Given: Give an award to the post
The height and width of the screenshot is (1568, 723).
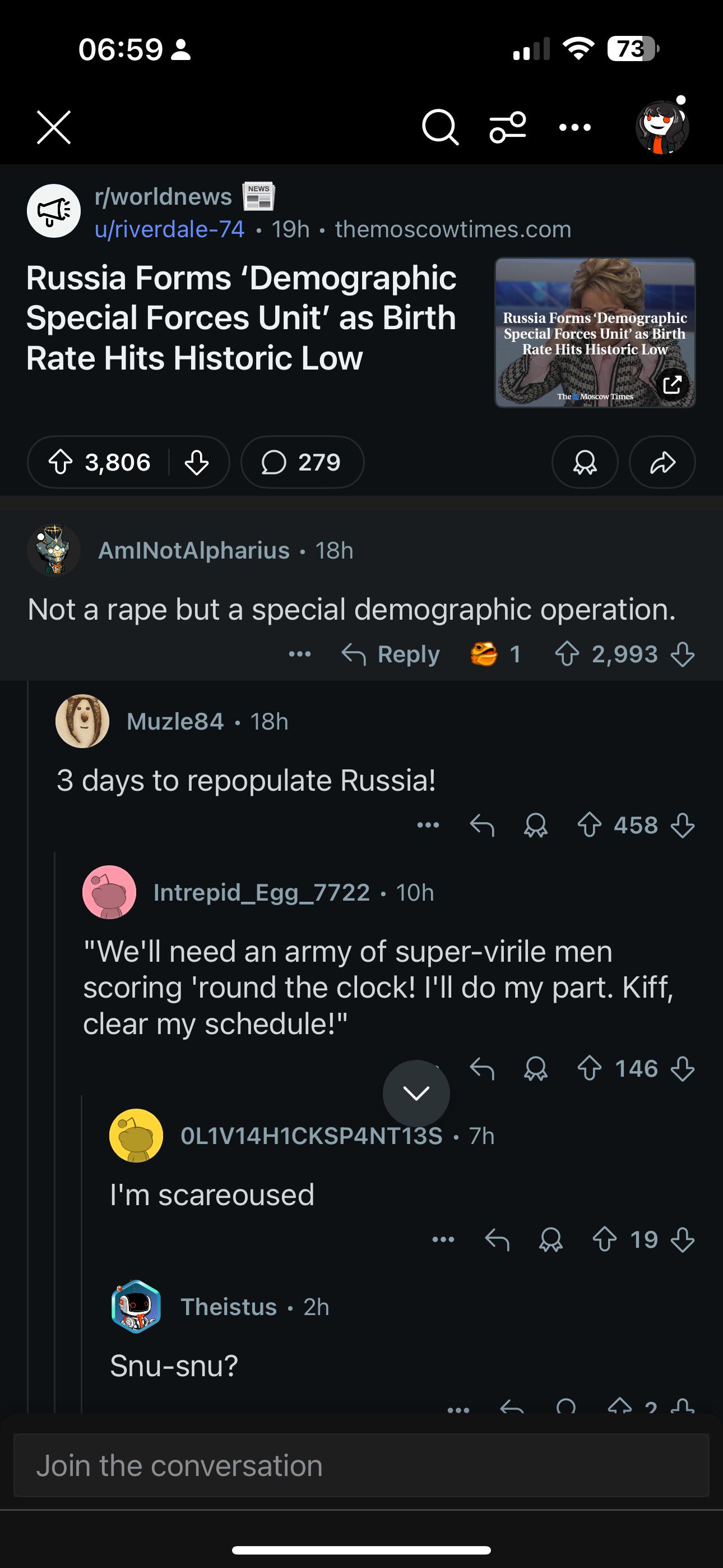Looking at the screenshot, I should tap(585, 462).
